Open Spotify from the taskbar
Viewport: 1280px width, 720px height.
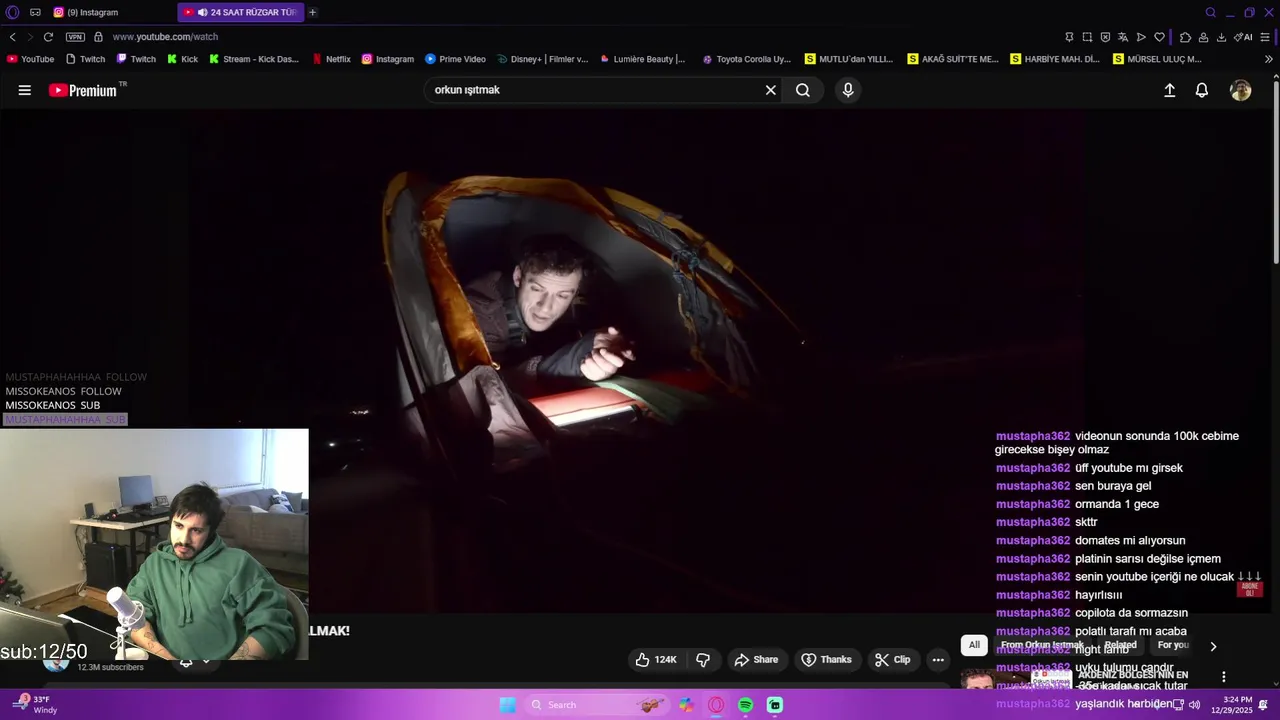pyautogui.click(x=745, y=705)
